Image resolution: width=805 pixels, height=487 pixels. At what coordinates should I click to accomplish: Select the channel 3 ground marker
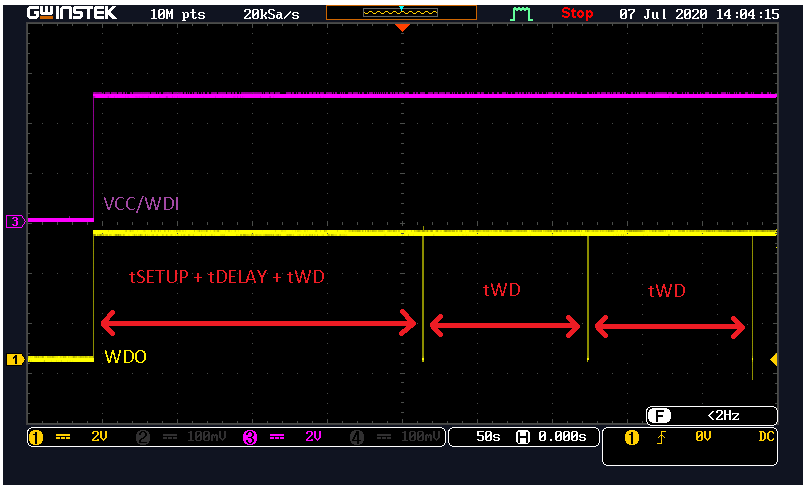(15, 222)
